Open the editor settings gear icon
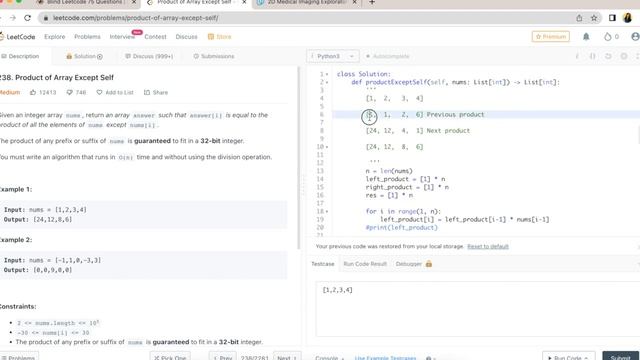Screen dimensions: 640x360 point(624,56)
